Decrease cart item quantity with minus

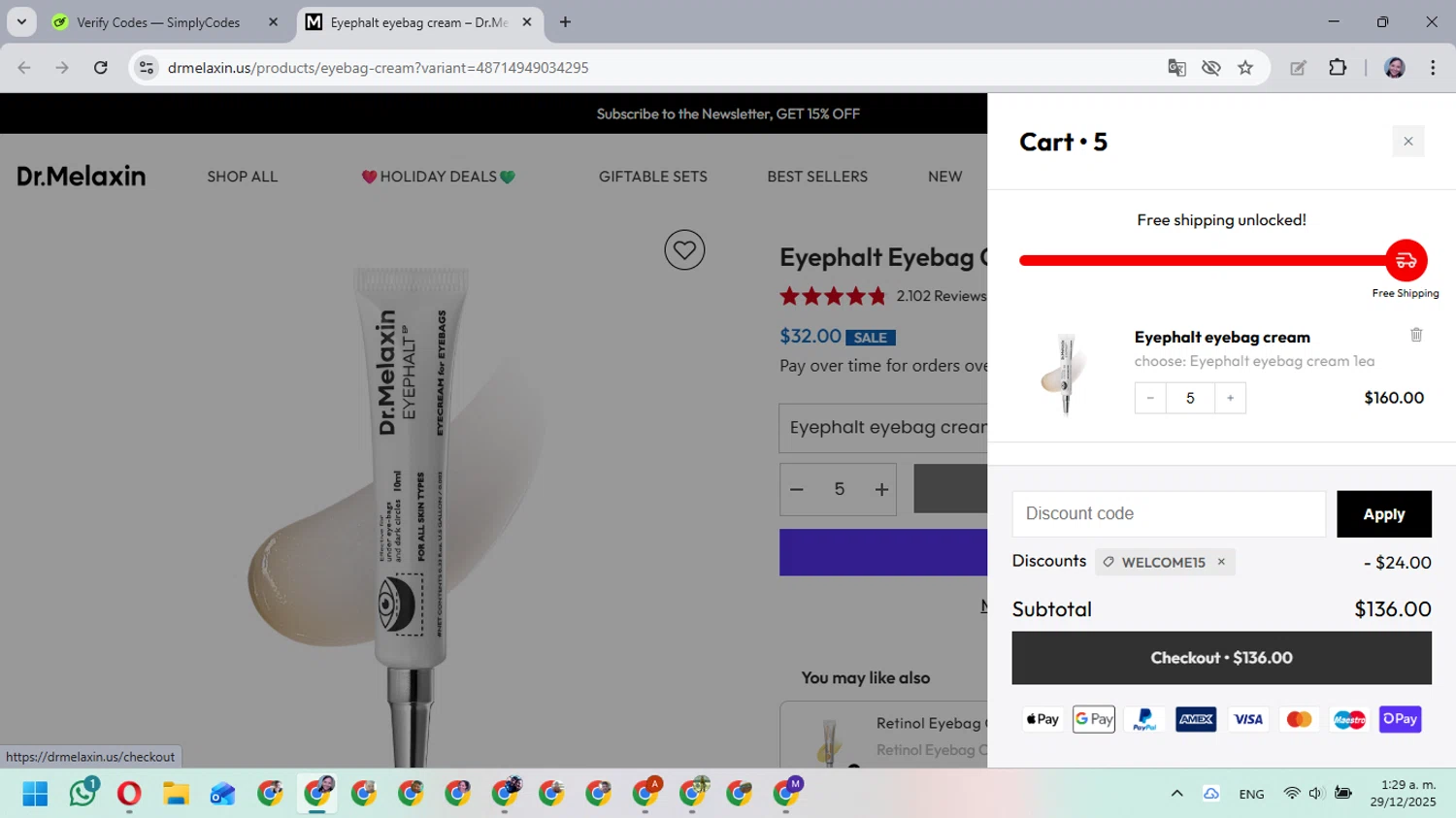[1150, 398]
